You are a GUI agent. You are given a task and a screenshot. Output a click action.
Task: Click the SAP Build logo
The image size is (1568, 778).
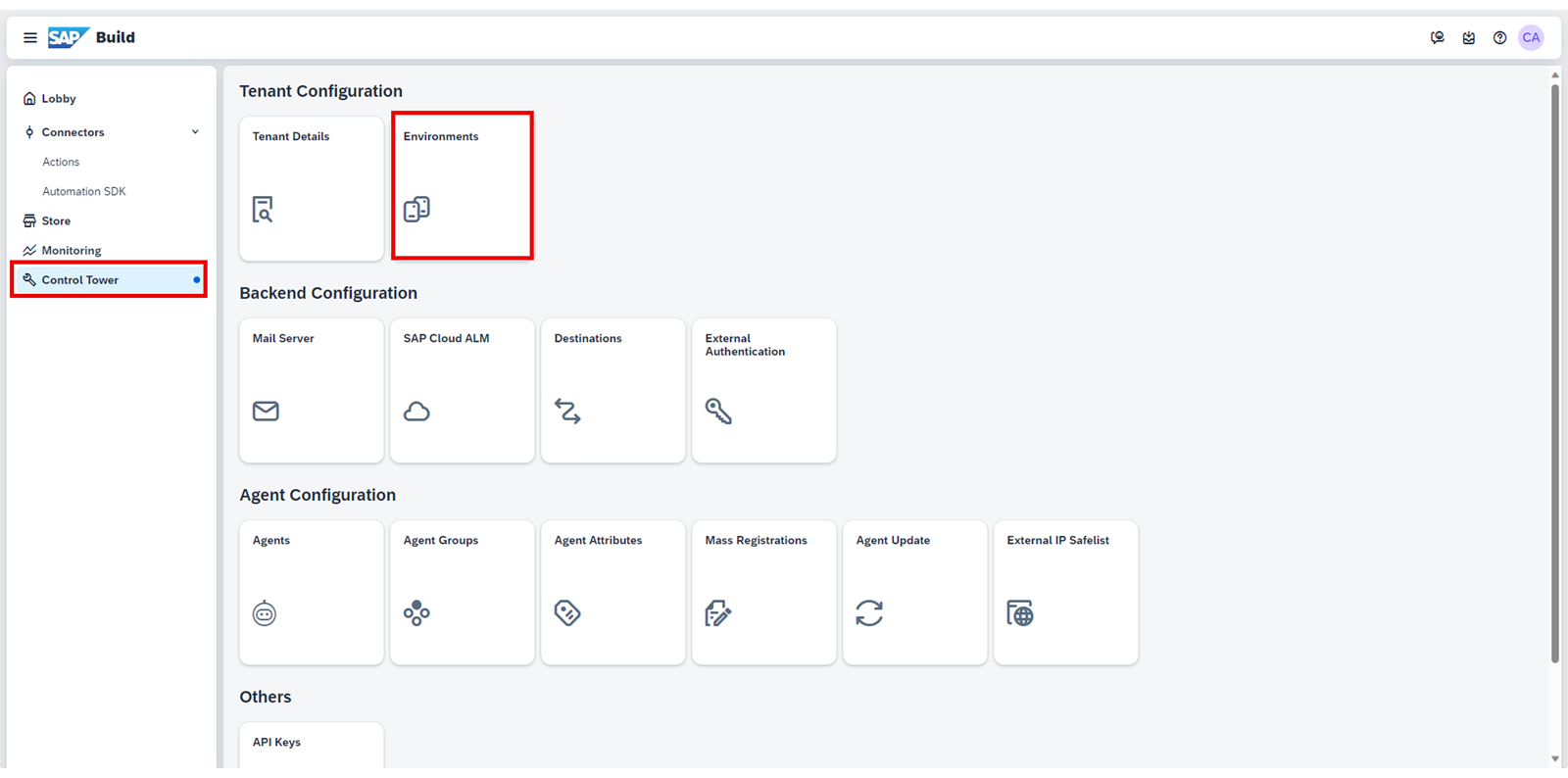[91, 37]
